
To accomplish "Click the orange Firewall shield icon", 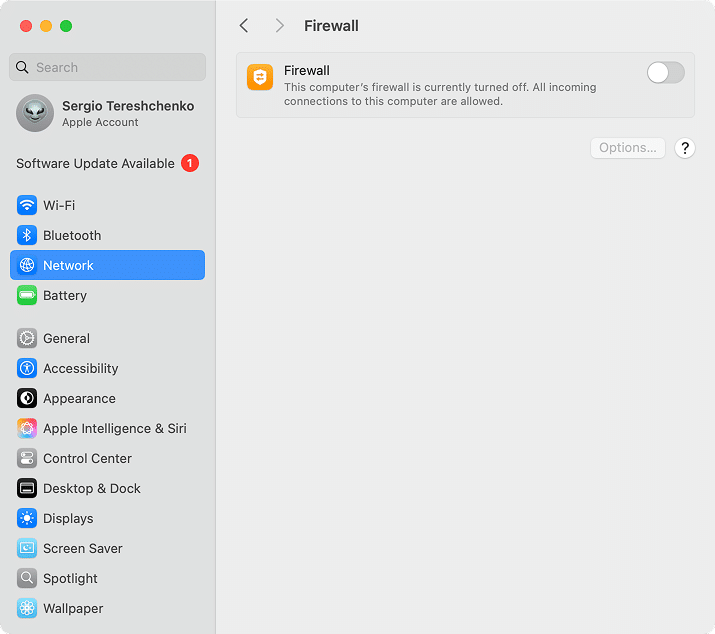I will [x=260, y=78].
